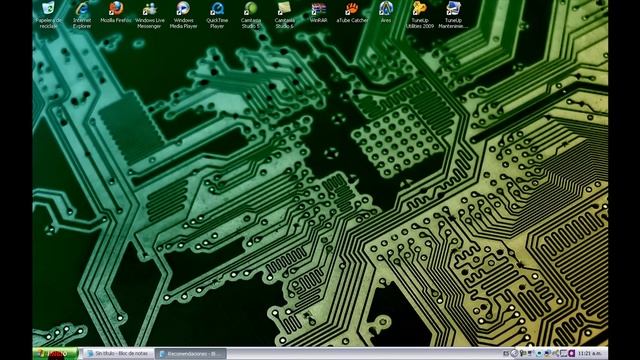Image resolution: width=640 pixels, height=360 pixels.
Task: Select the Camtasia Studio 5 shortcut
Action: (x=251, y=15)
